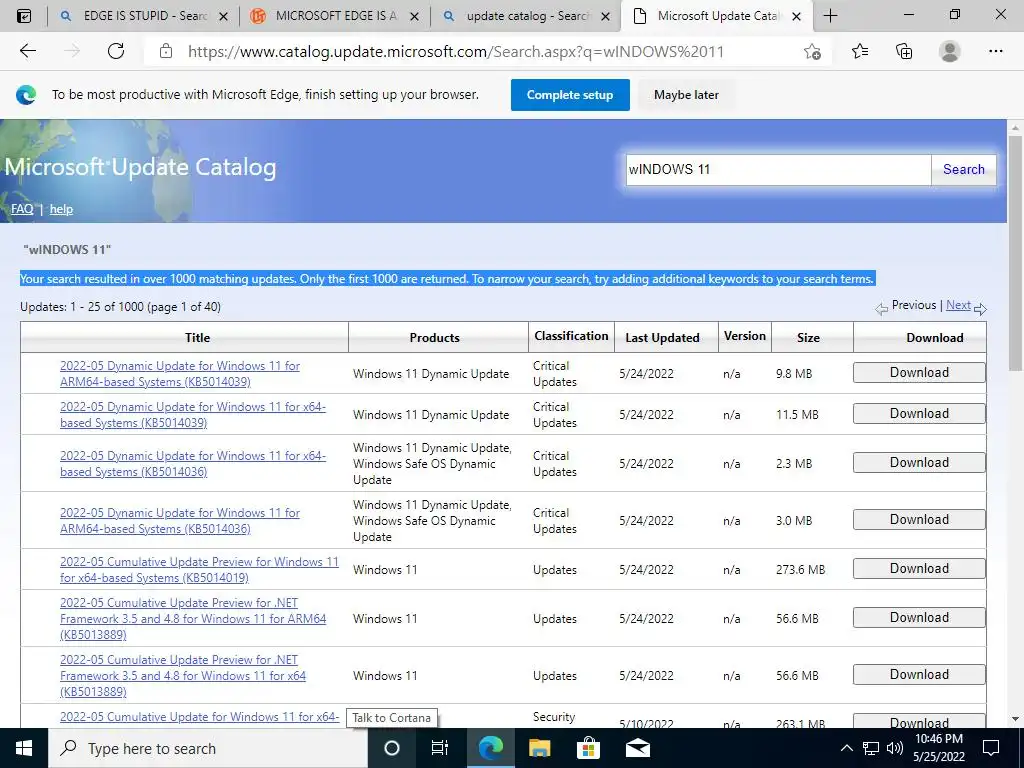Click the catalog search text box

(x=778, y=170)
